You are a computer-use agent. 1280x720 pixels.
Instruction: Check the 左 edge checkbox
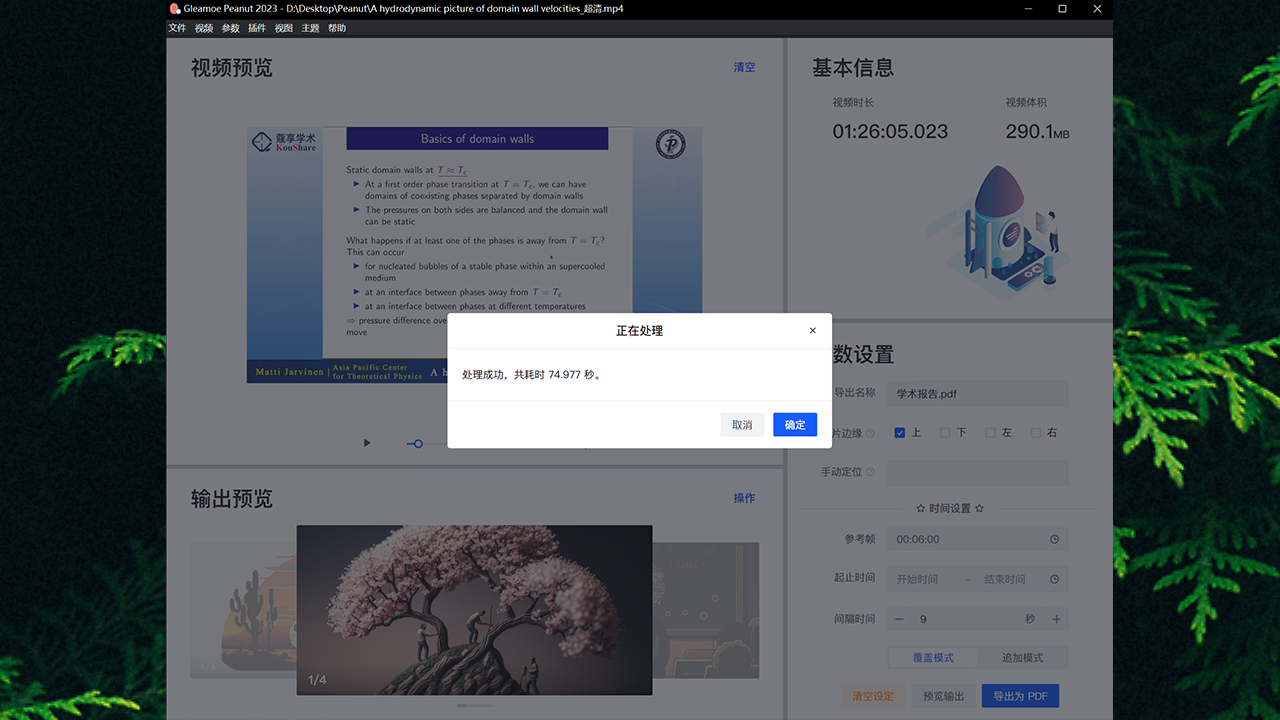(x=990, y=432)
